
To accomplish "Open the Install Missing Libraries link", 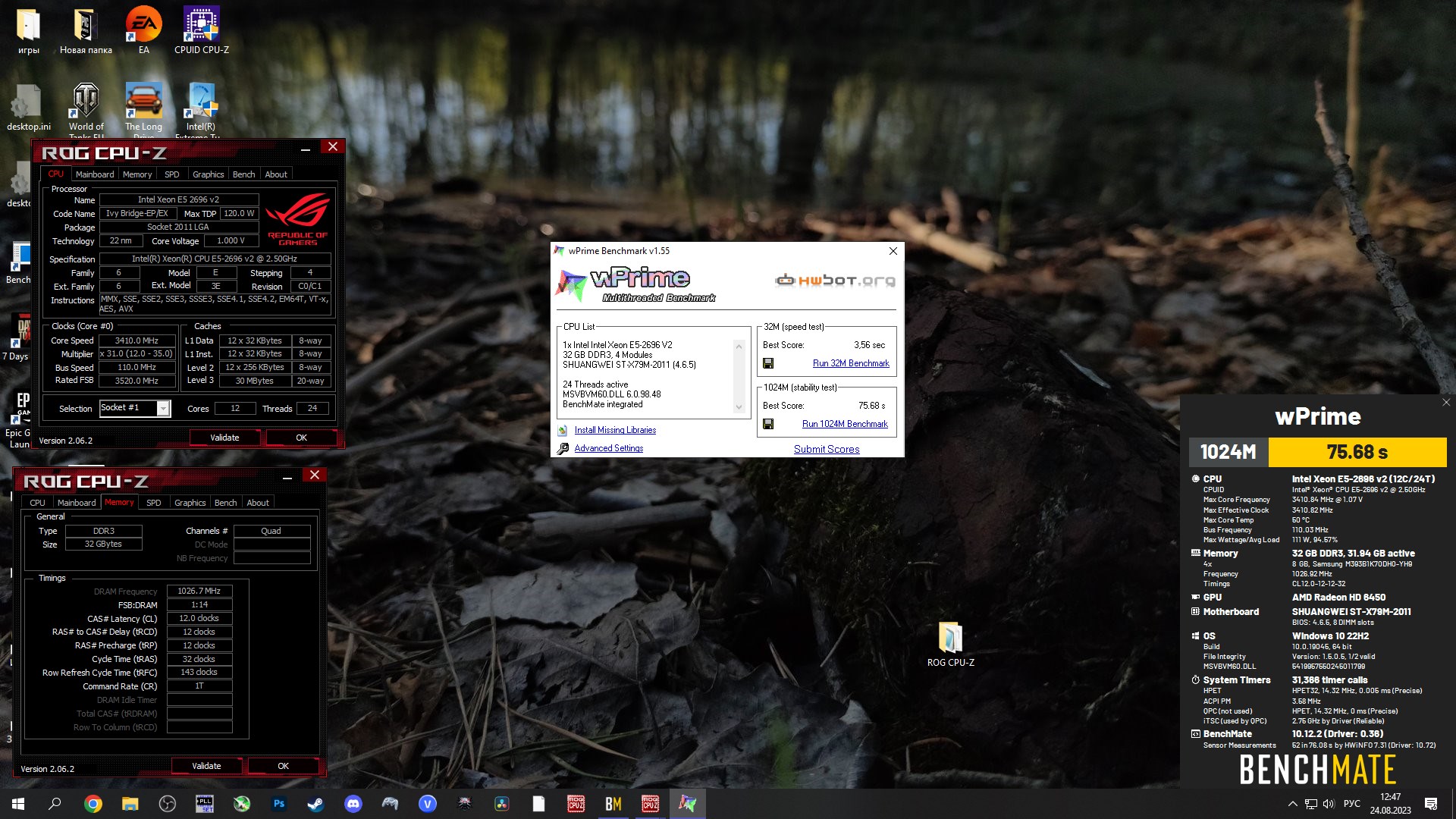I will [x=615, y=430].
